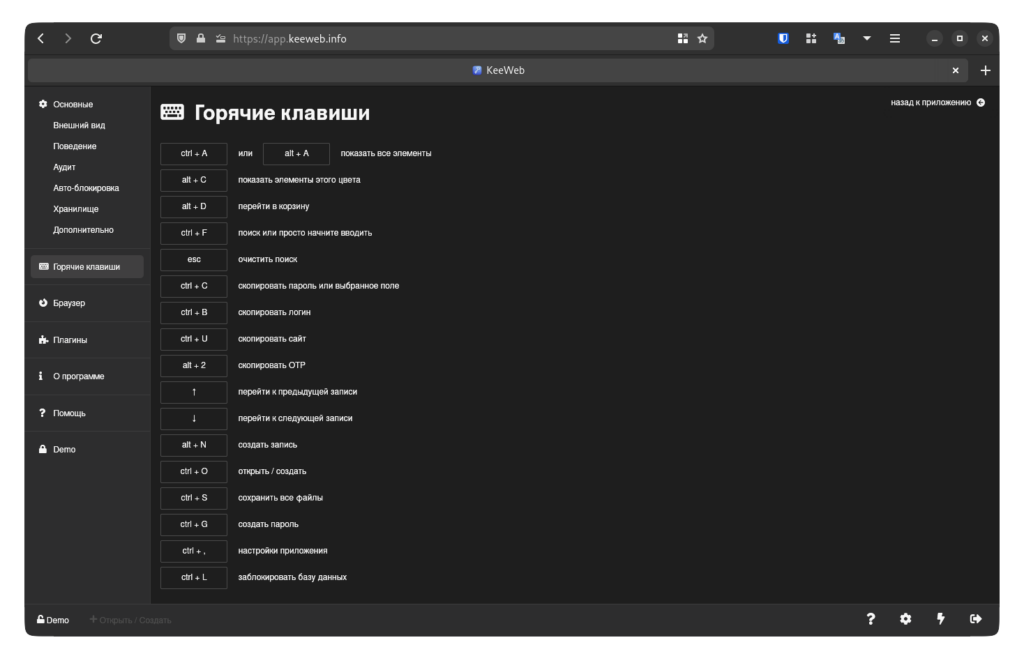This screenshot has height=663, width=1024.
Task: Open the browser hamburger menu
Action: (x=895, y=38)
